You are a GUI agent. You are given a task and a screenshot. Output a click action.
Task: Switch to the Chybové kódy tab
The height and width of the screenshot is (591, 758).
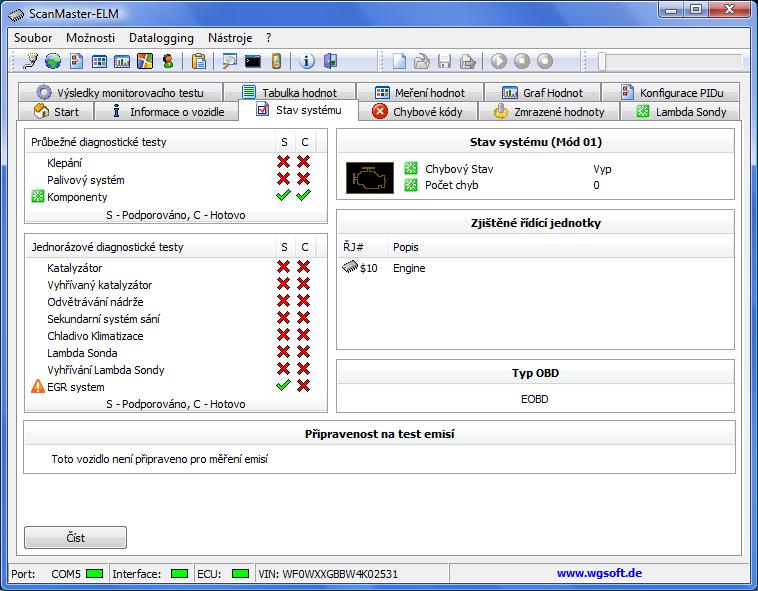(417, 112)
